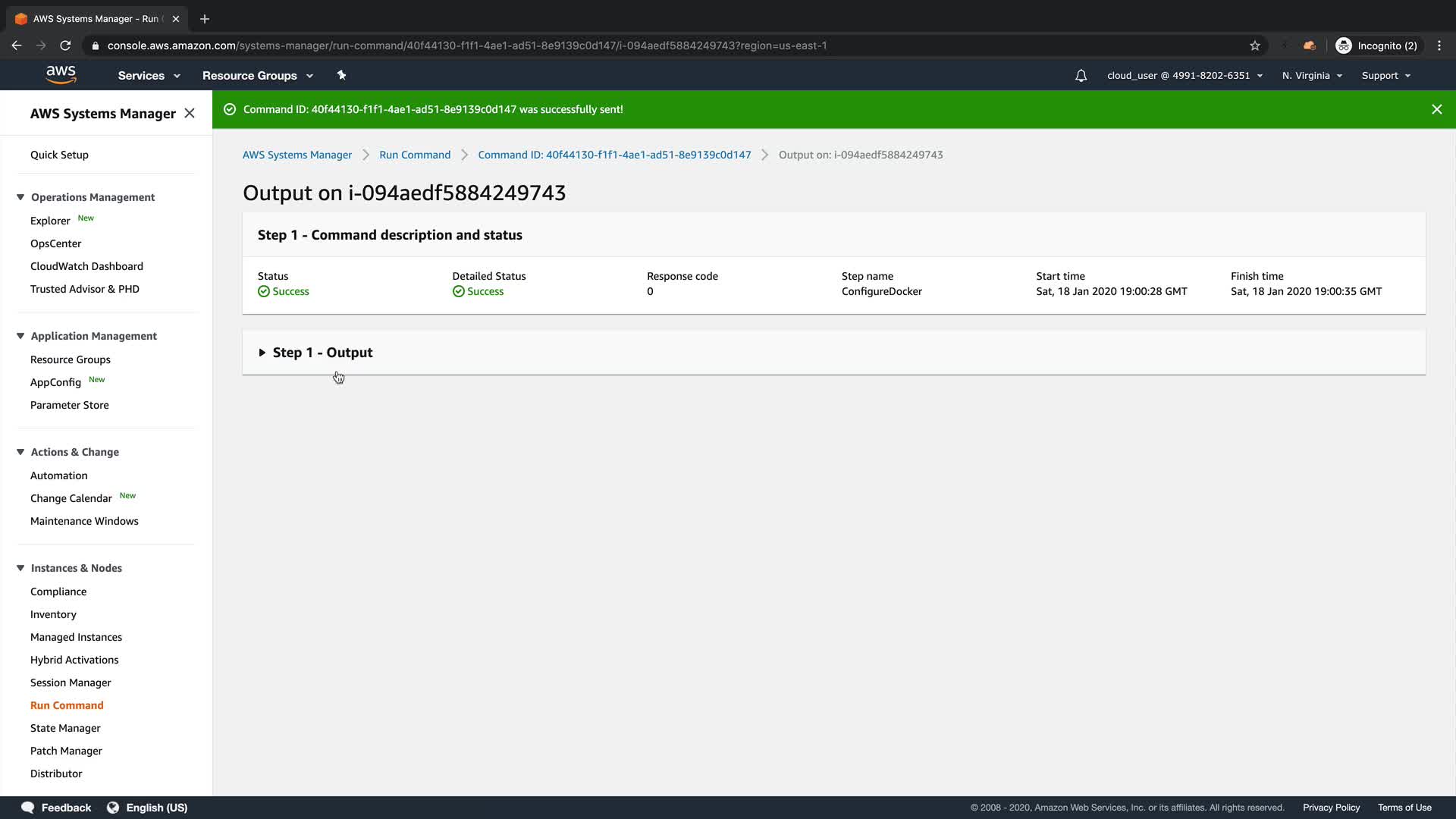Screen dimensions: 1456x819
Task: Click Command ID breadcrumb link
Action: click(614, 155)
